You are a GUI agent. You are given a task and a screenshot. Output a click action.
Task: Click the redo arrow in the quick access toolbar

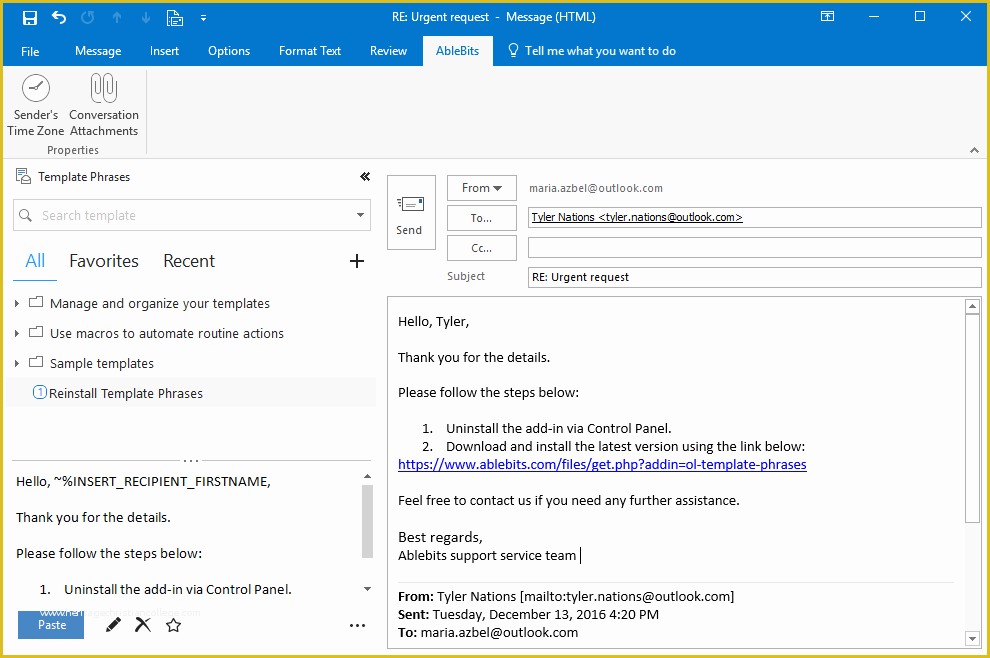tap(88, 18)
